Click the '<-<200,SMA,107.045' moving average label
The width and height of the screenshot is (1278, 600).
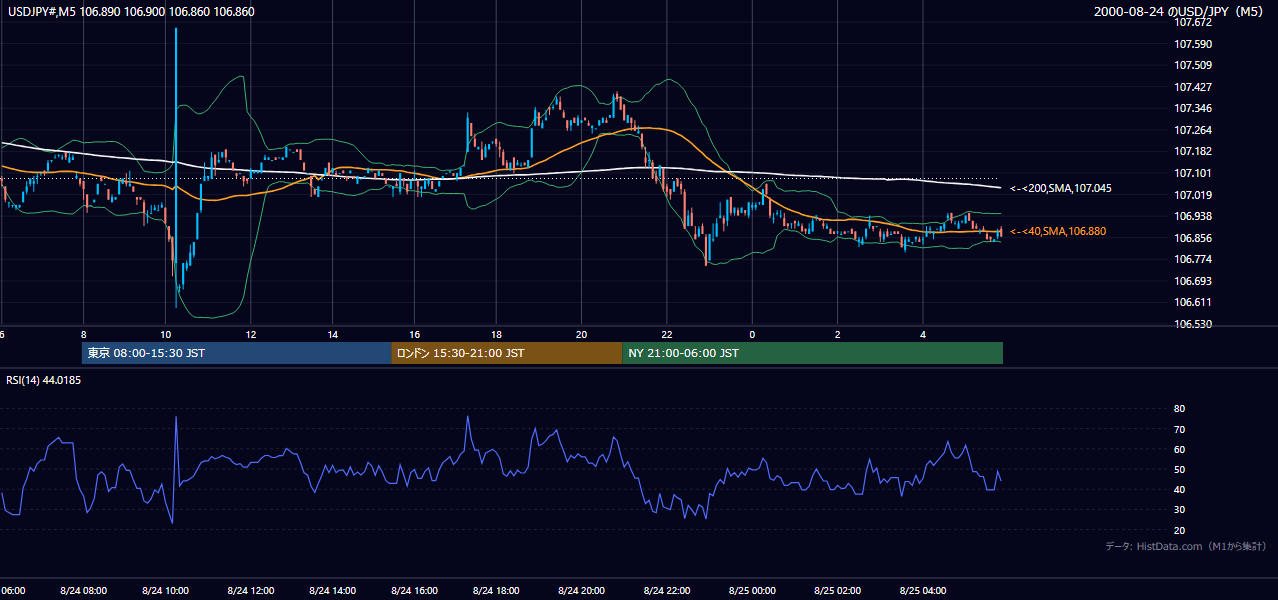(1061, 188)
